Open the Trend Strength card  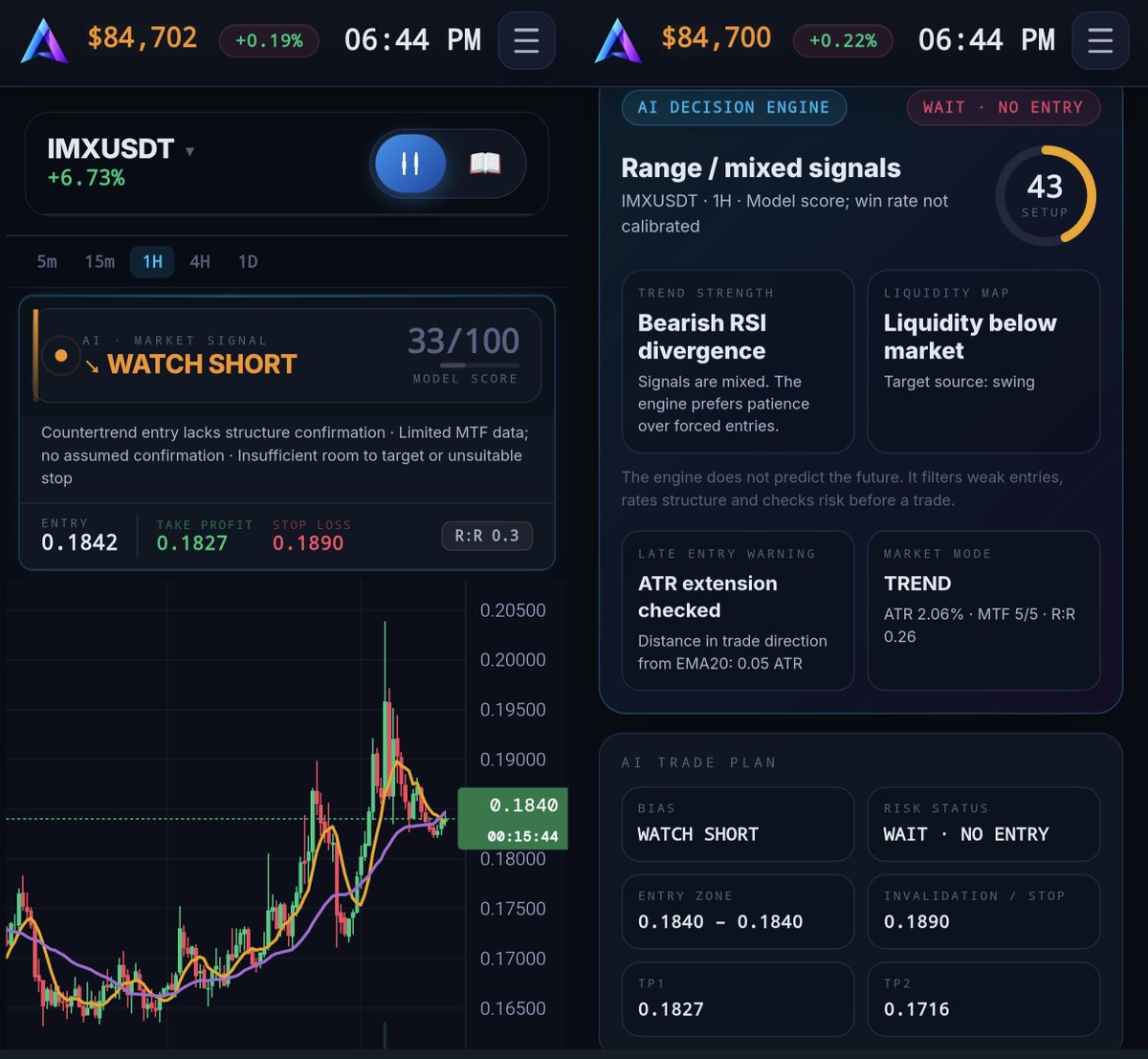tap(738, 361)
